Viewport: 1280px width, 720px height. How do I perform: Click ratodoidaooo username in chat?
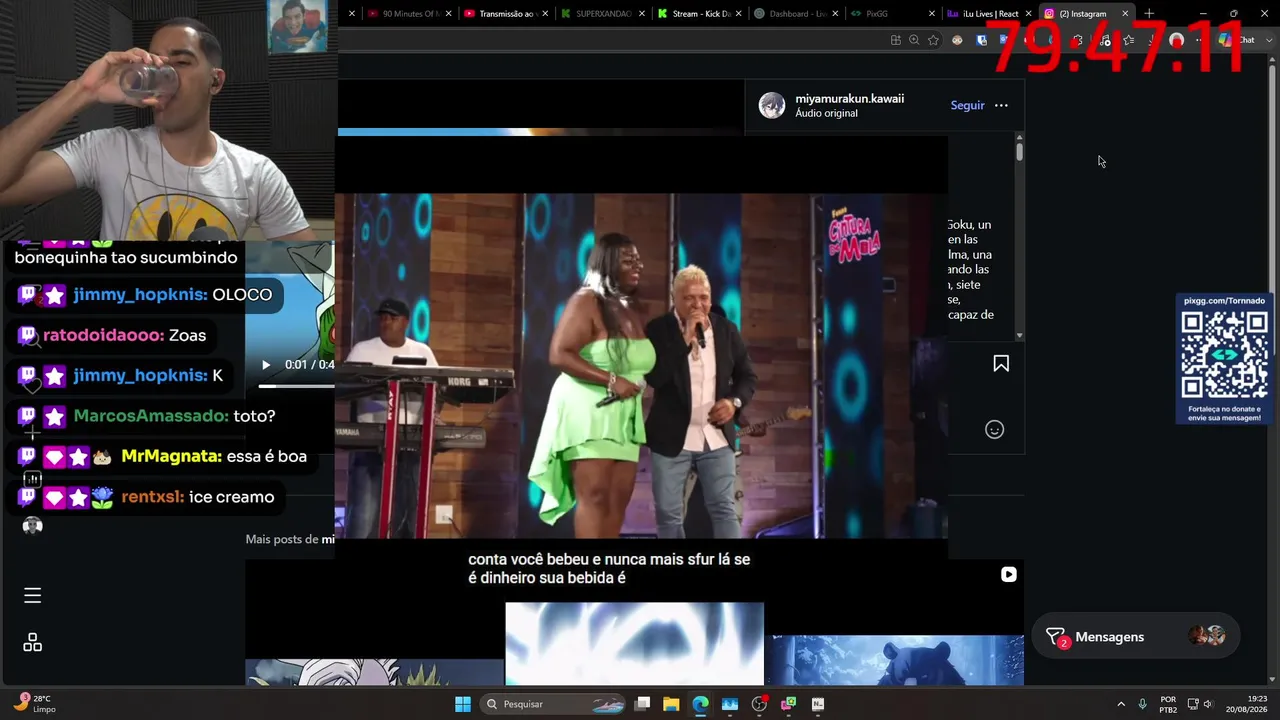[x=103, y=335]
